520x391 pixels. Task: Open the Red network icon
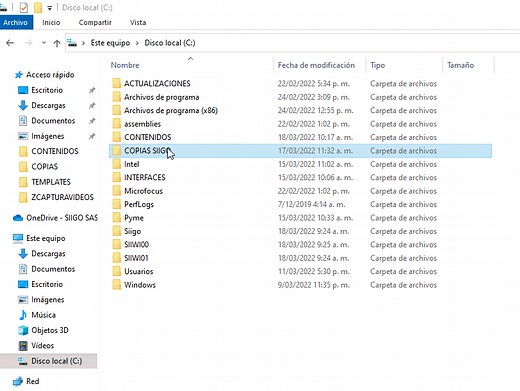(x=18, y=381)
